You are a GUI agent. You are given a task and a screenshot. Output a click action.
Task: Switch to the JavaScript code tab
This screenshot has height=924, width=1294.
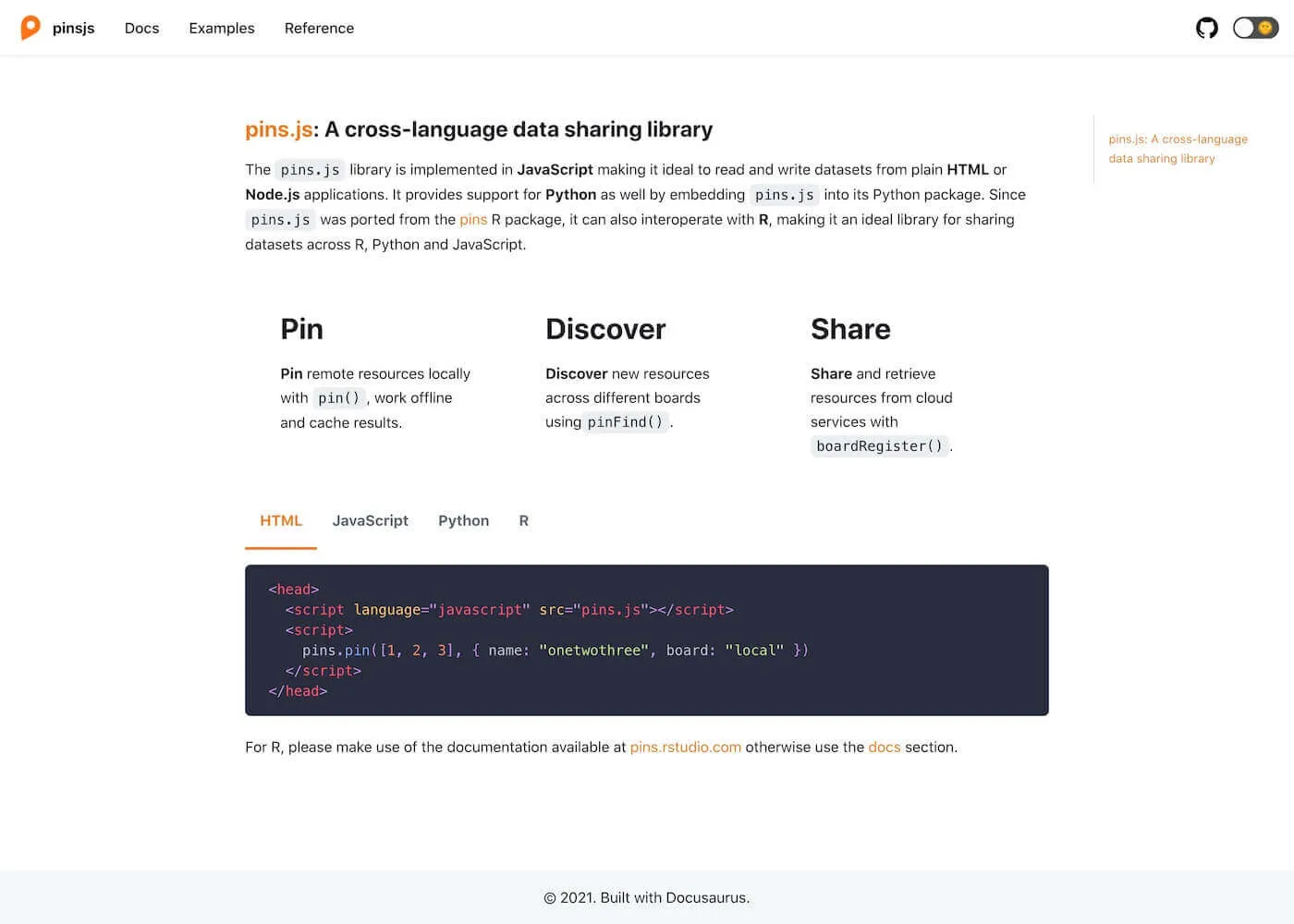(370, 521)
